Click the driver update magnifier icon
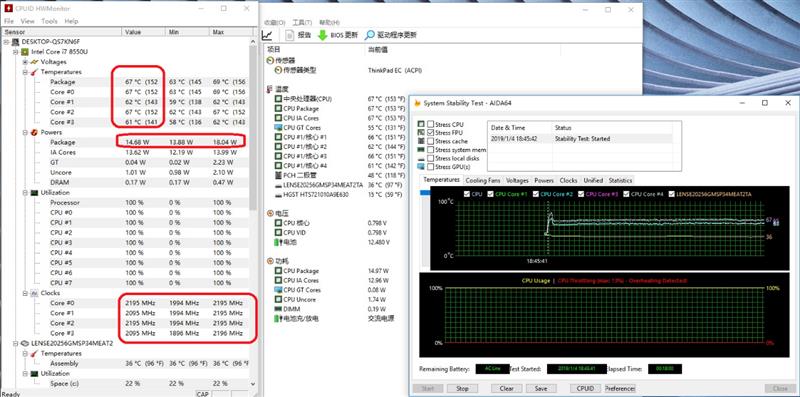 point(370,35)
